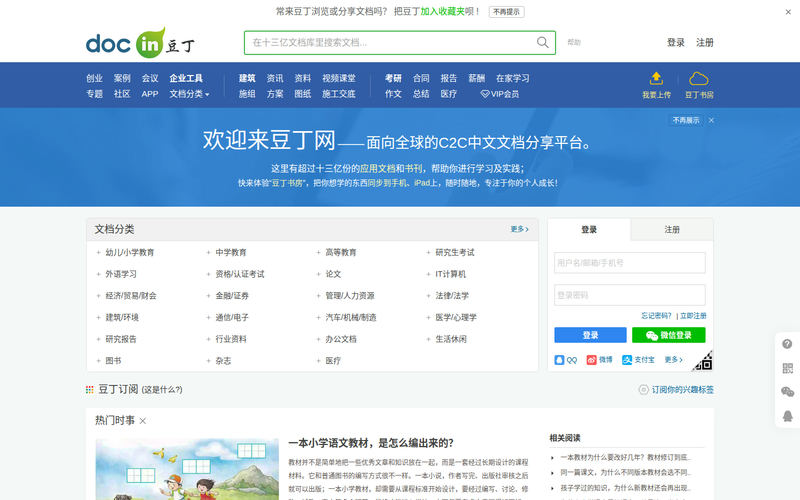Open help question mark sidebar icon

787,344
